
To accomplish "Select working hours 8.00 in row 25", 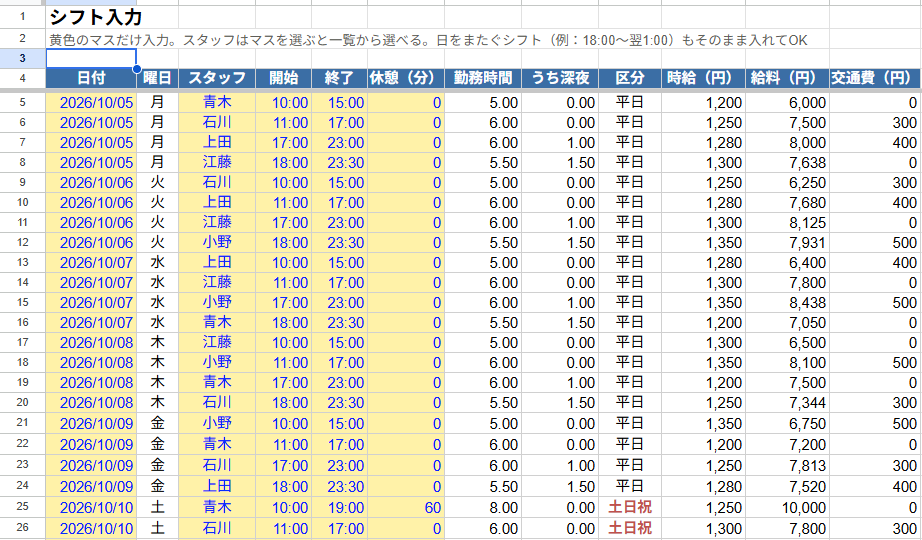I will [483, 507].
